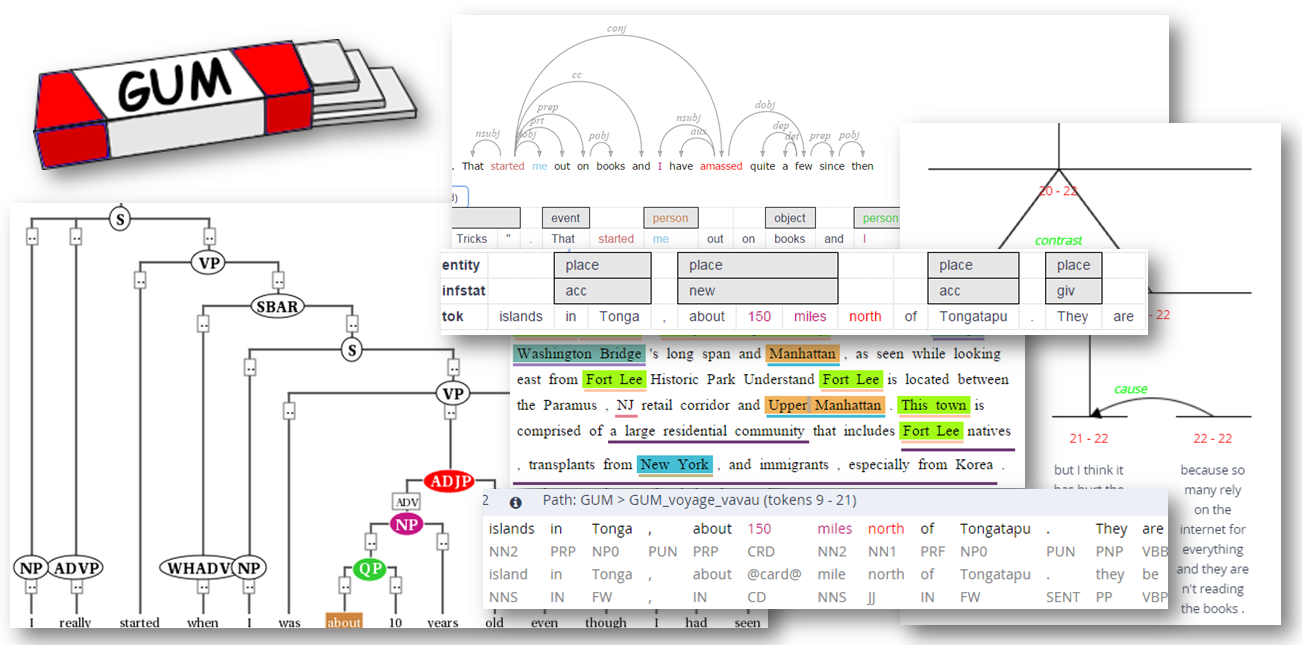Click the red '21 - 22' span label
Viewport: 1302px width, 645px height.
click(1089, 438)
